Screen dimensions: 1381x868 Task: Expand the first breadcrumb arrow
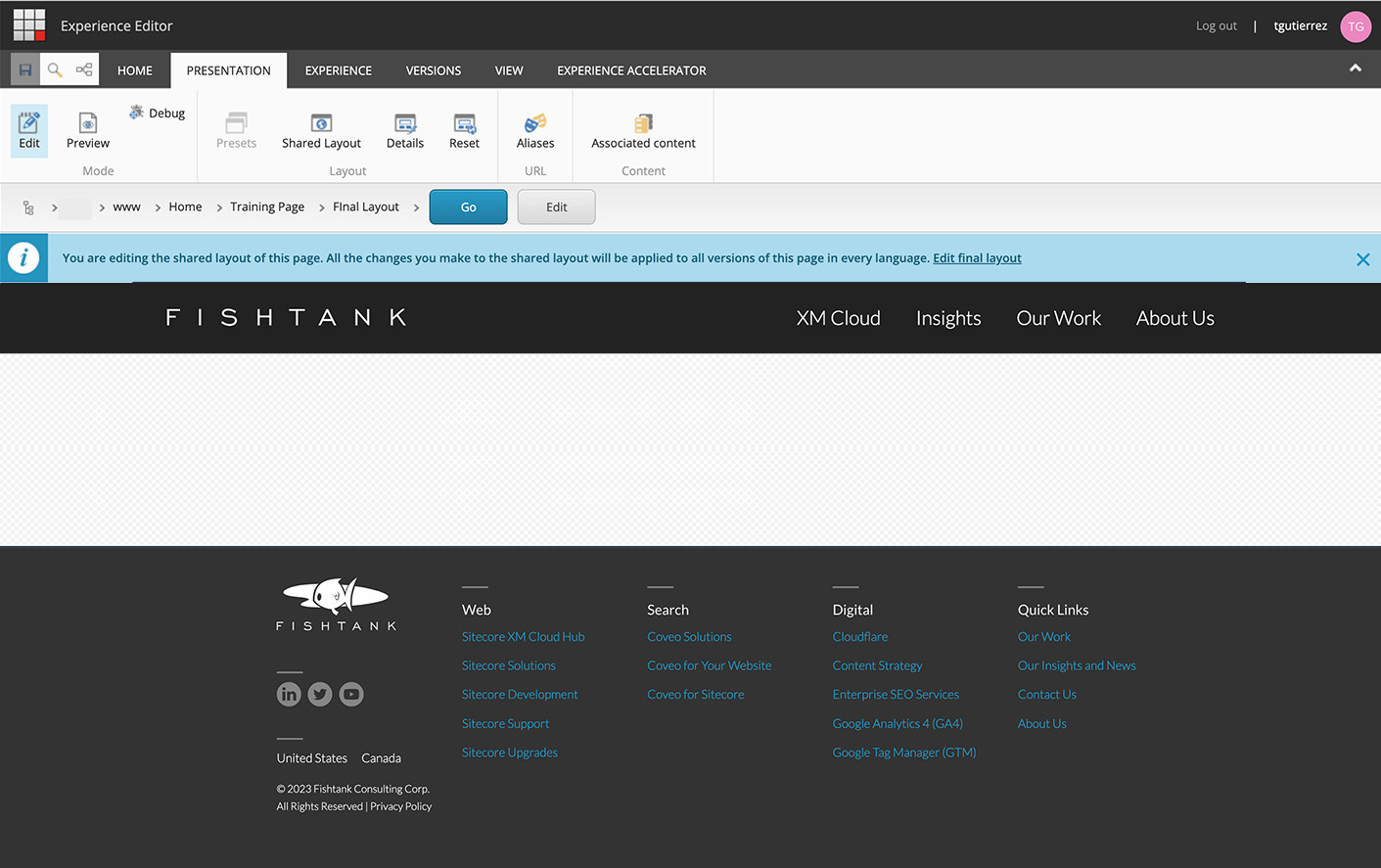(x=55, y=207)
